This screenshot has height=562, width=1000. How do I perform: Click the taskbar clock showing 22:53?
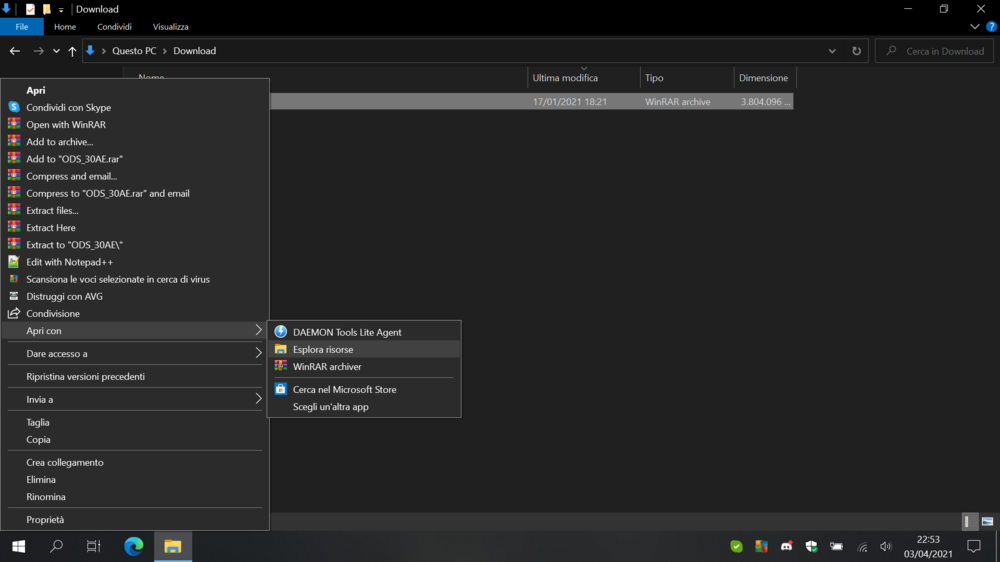[928, 547]
